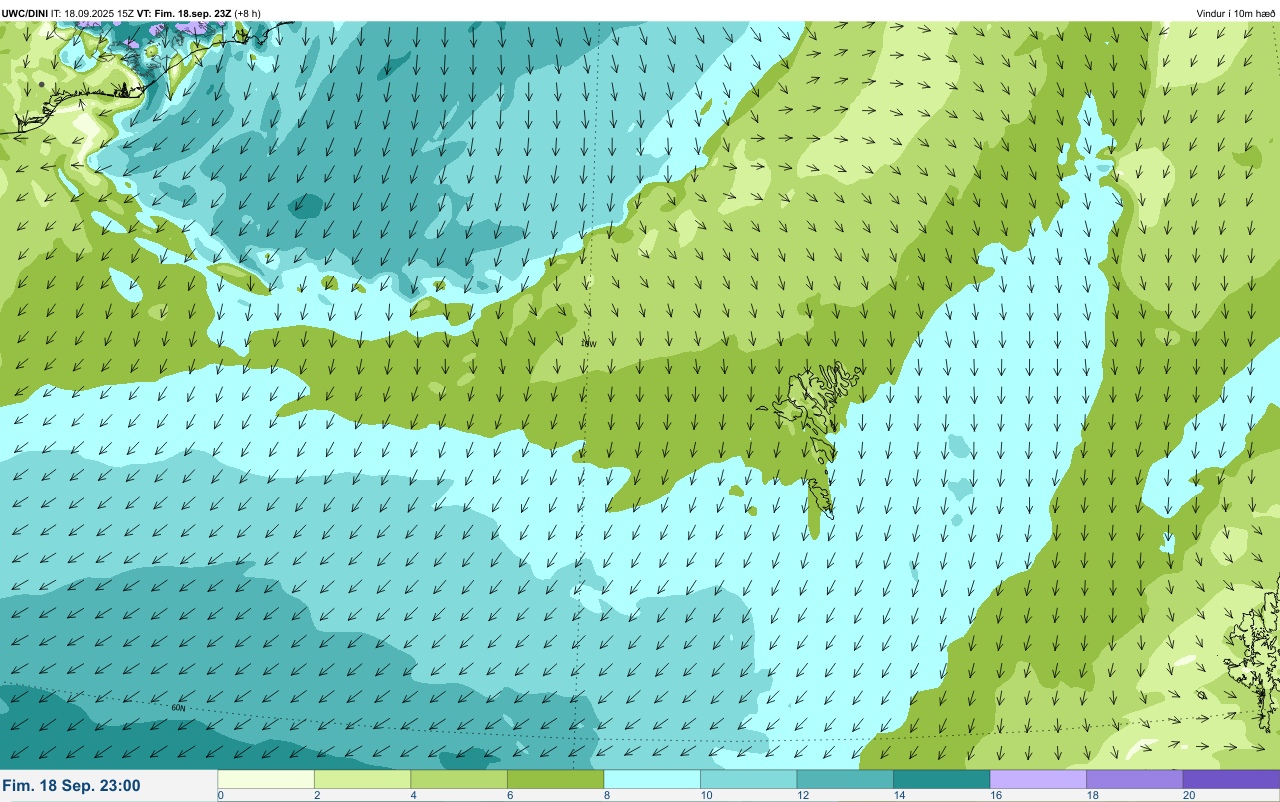Click the deep purple legend swatch above 20

1231,779
